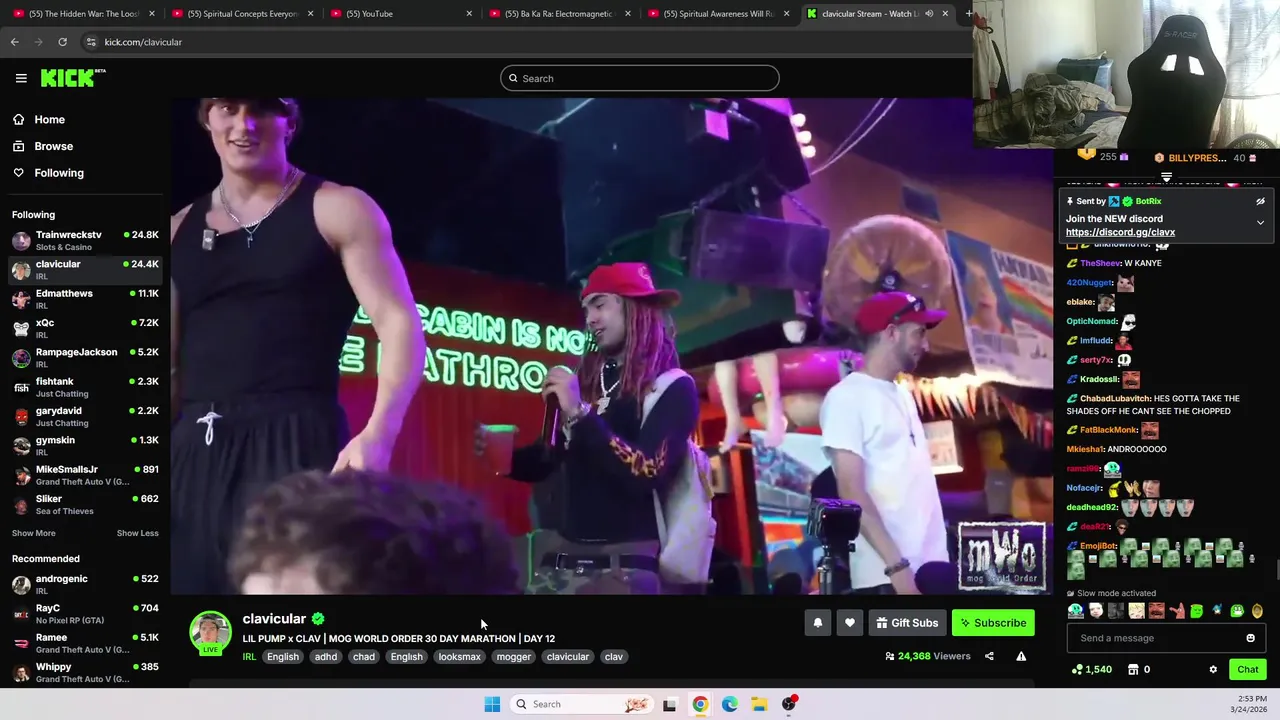Click the green Subscribe button
The image size is (1280, 720).
(x=993, y=623)
